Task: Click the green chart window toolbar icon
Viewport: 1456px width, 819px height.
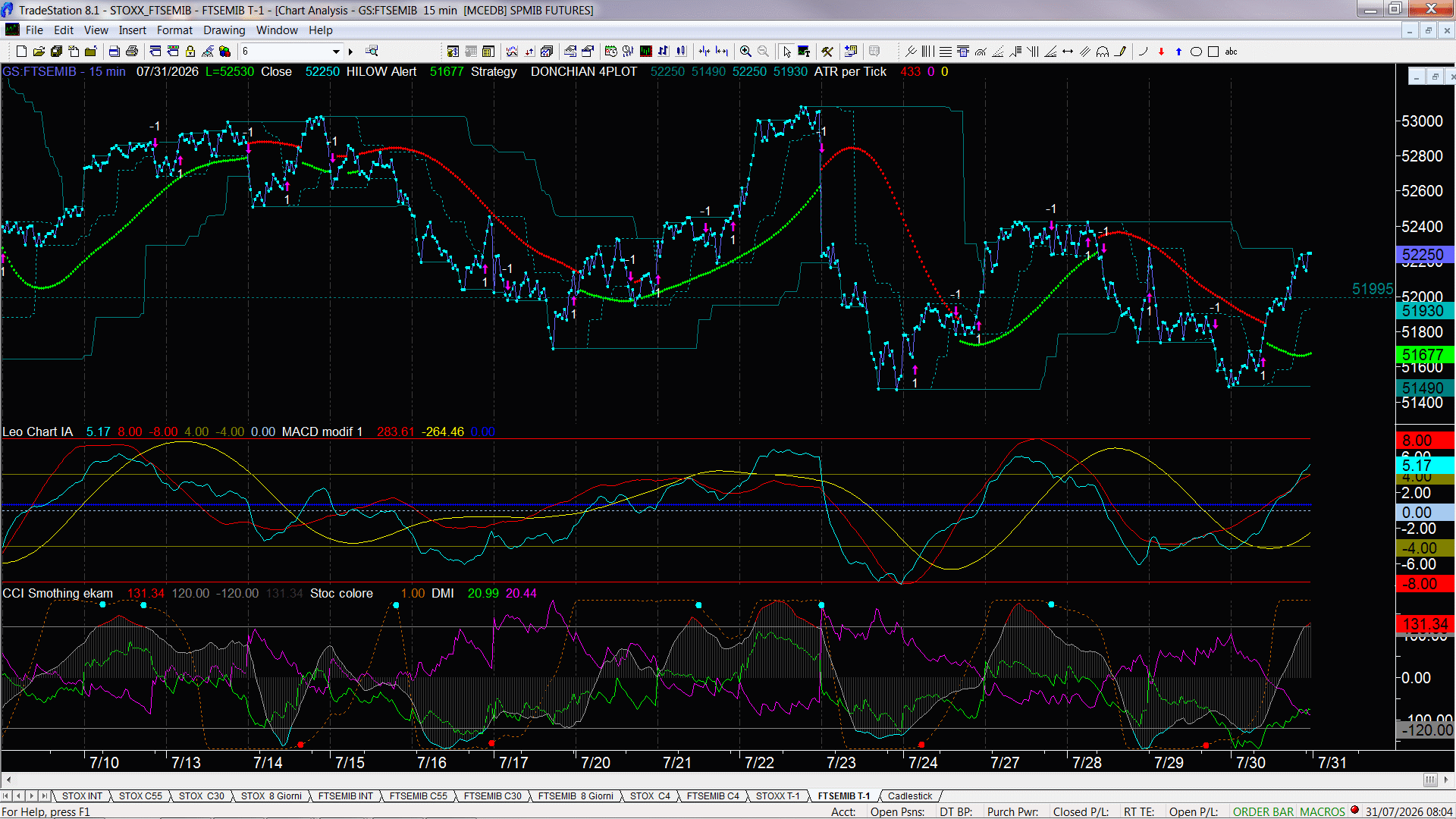Action: pyautogui.click(x=646, y=52)
